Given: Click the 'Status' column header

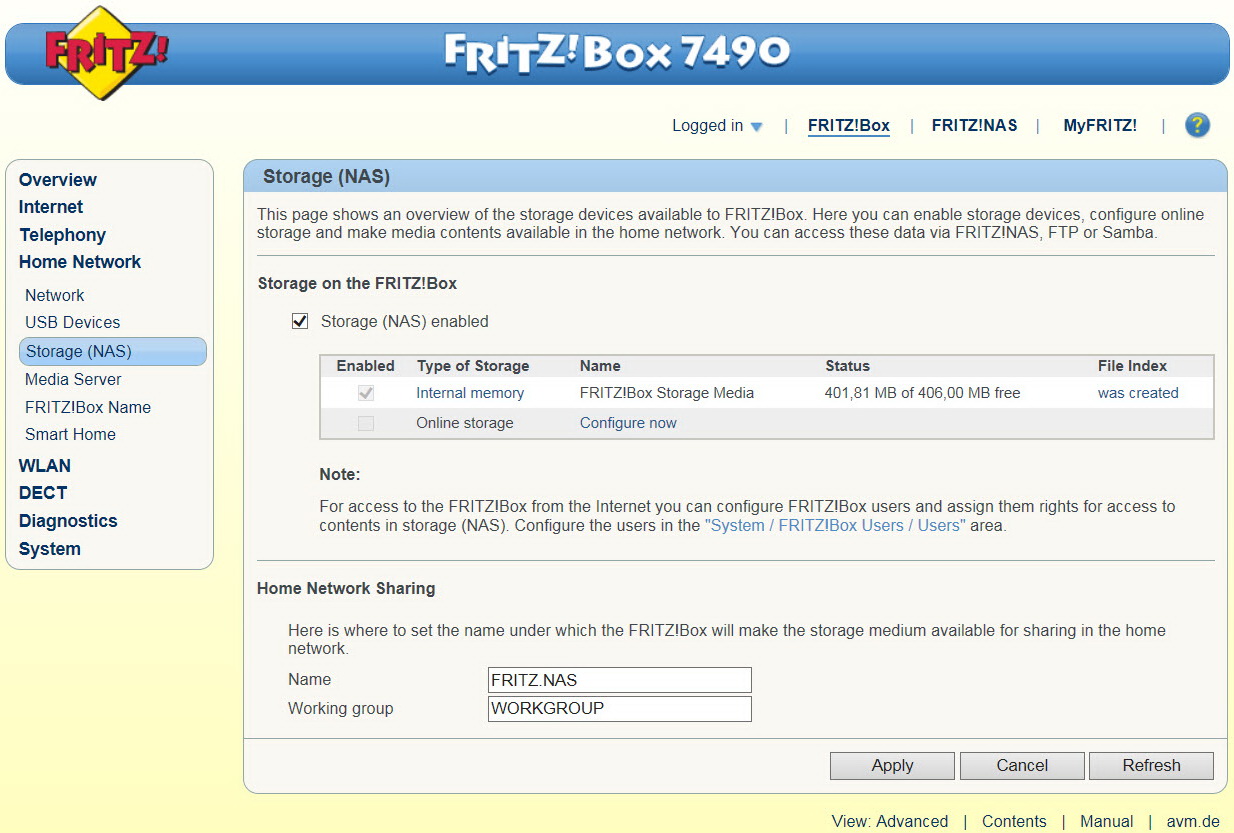Looking at the screenshot, I should point(848,366).
